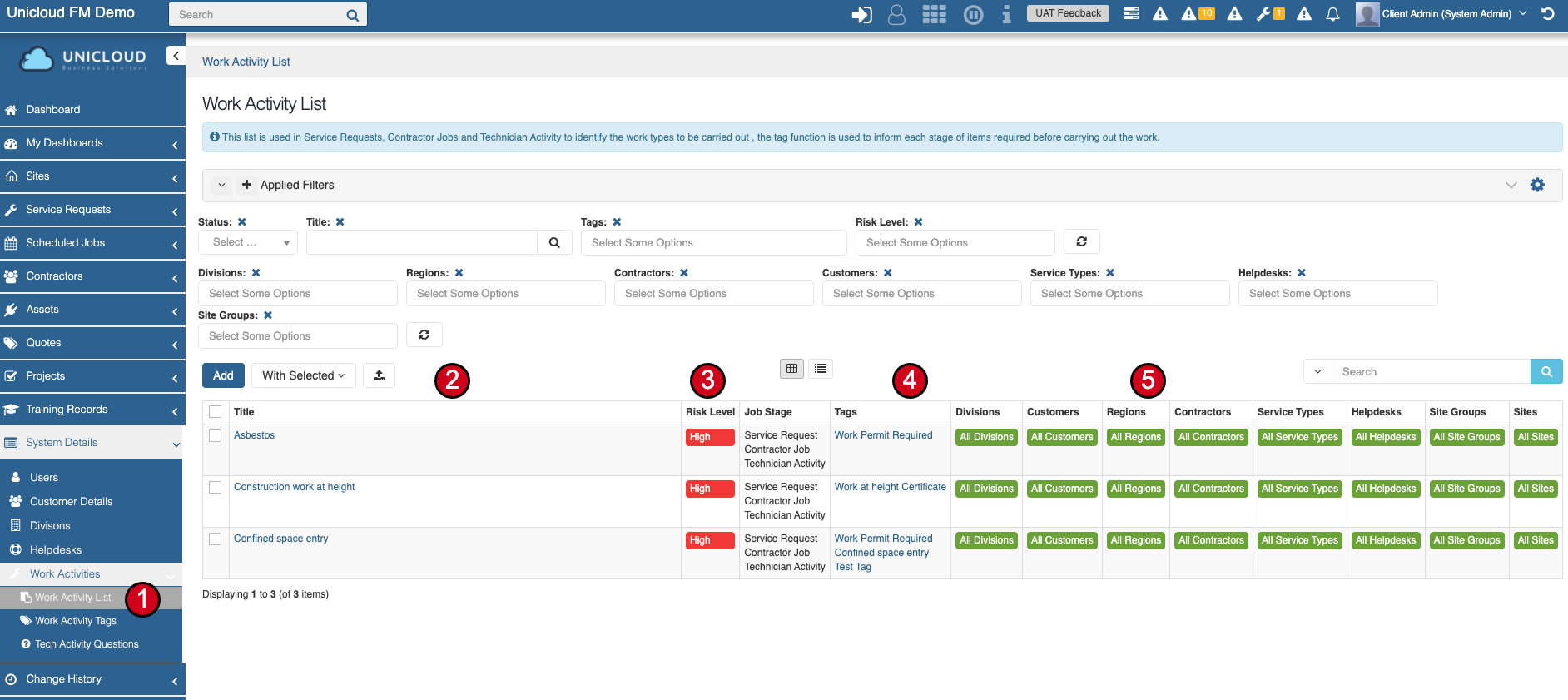1568x700 pixels.
Task: Tick the select-all checkbox in table header
Action: pyautogui.click(x=216, y=412)
